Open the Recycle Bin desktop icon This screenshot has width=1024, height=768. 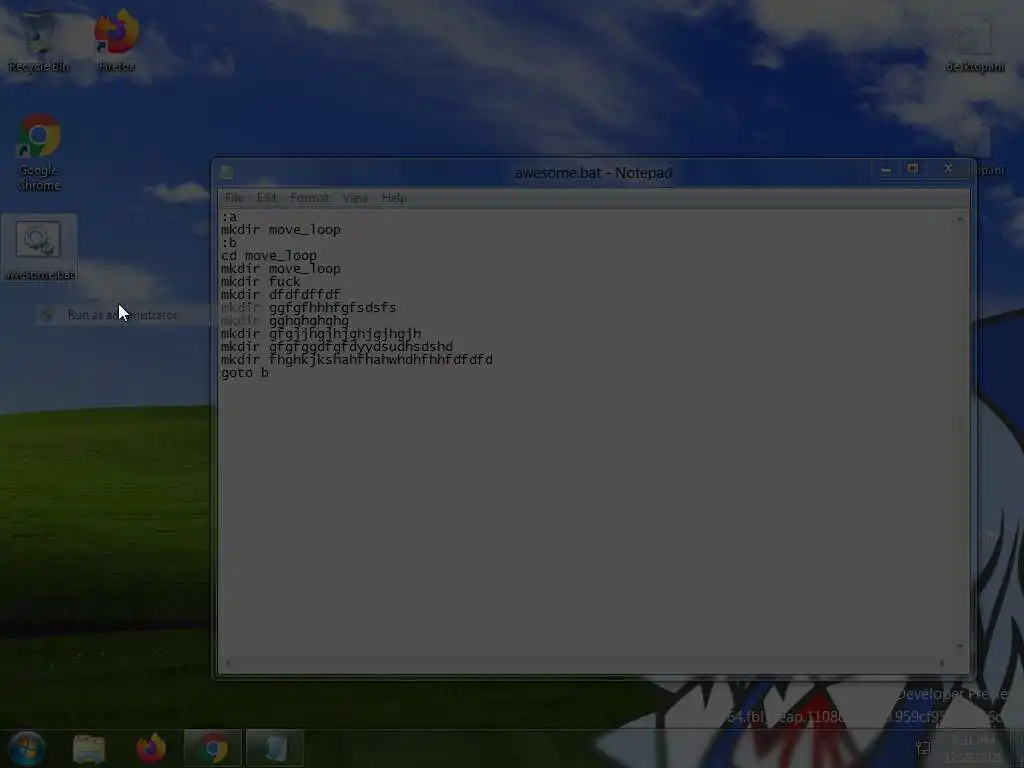click(39, 40)
